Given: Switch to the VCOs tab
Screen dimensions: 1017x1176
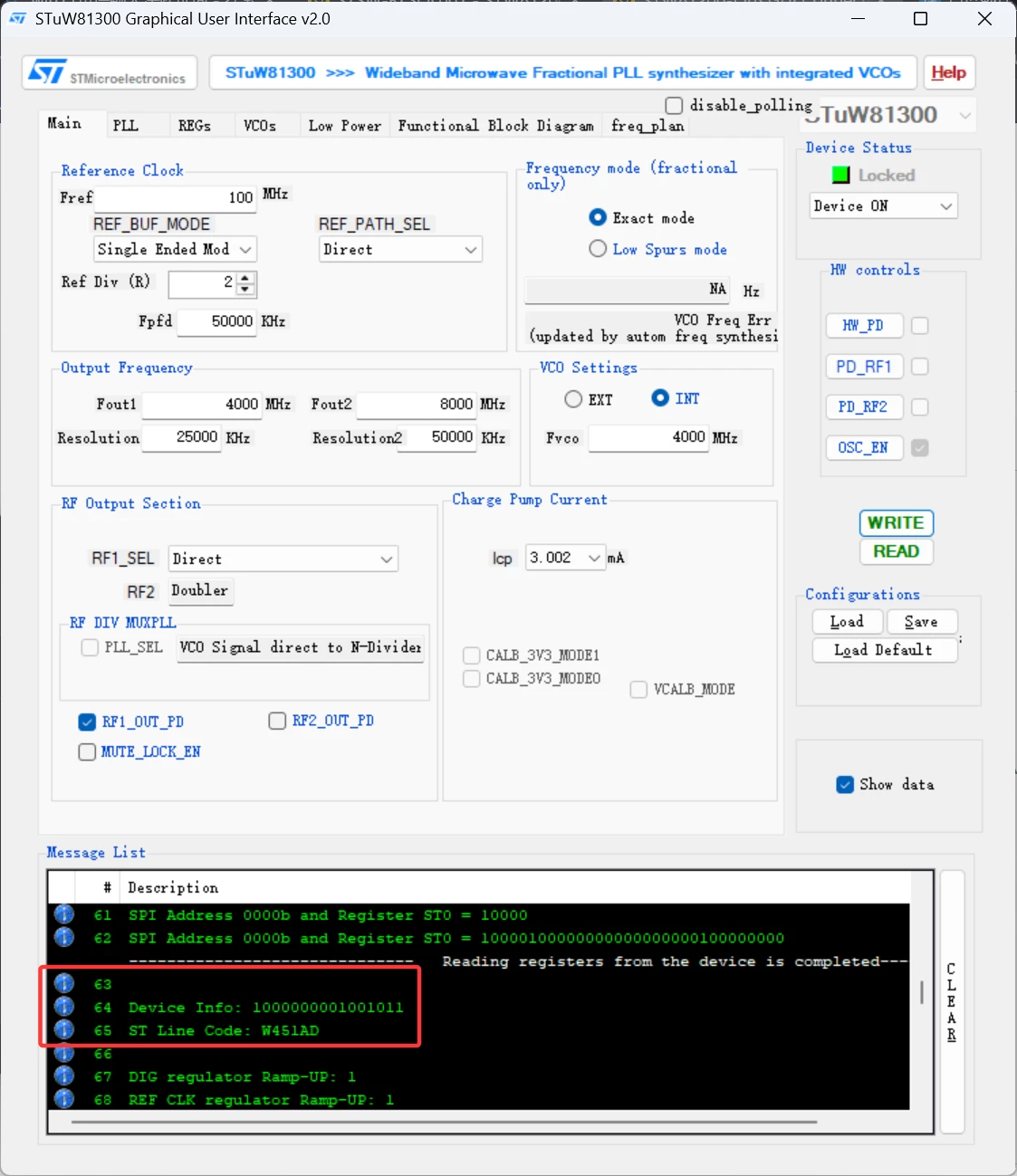Looking at the screenshot, I should click(260, 126).
